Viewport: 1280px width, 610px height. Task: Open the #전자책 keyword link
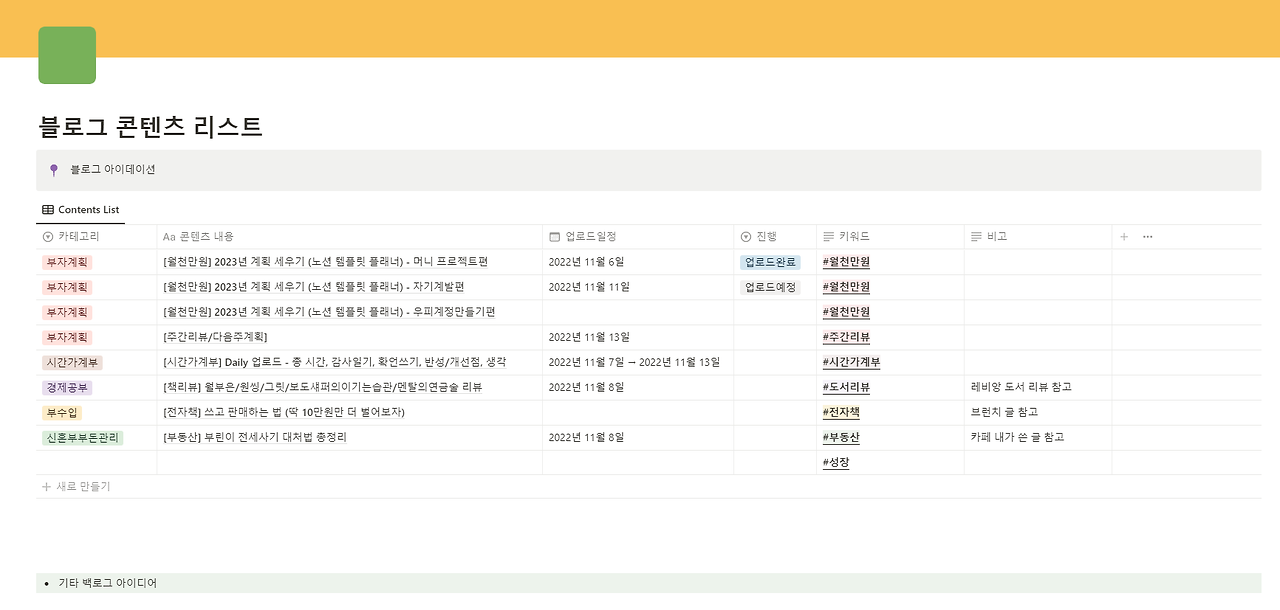841,412
